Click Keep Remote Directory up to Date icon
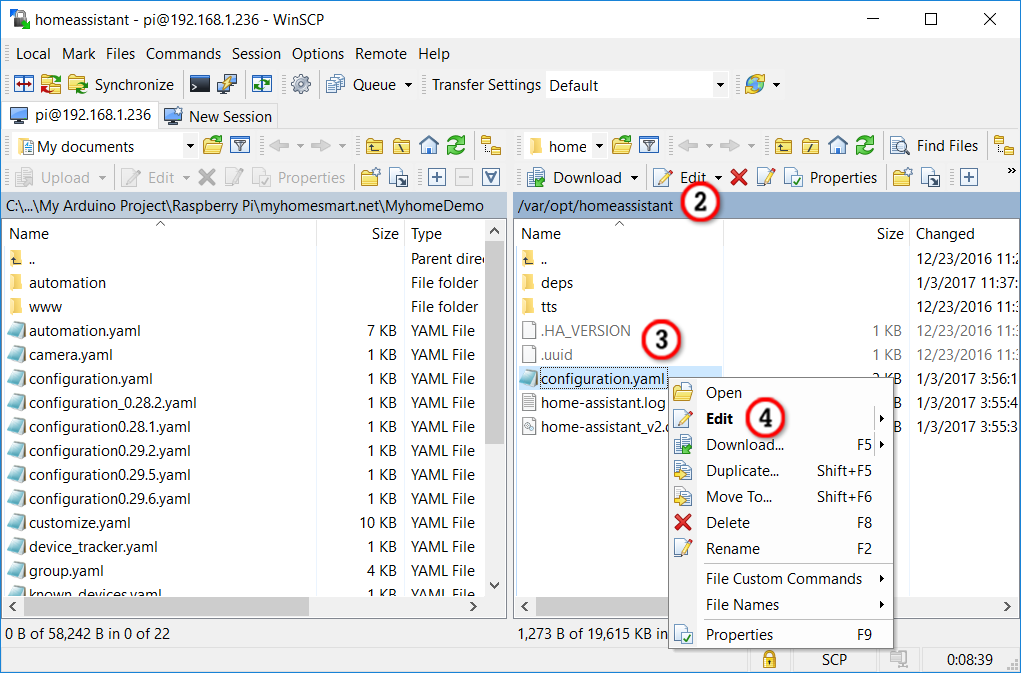This screenshot has width=1021, height=673. tap(51, 85)
